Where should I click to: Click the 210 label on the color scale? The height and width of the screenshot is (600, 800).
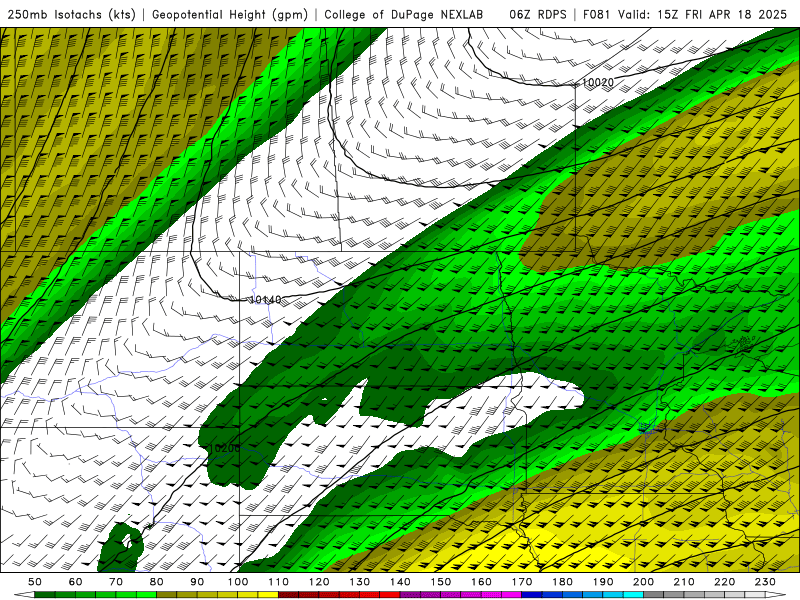(x=684, y=582)
